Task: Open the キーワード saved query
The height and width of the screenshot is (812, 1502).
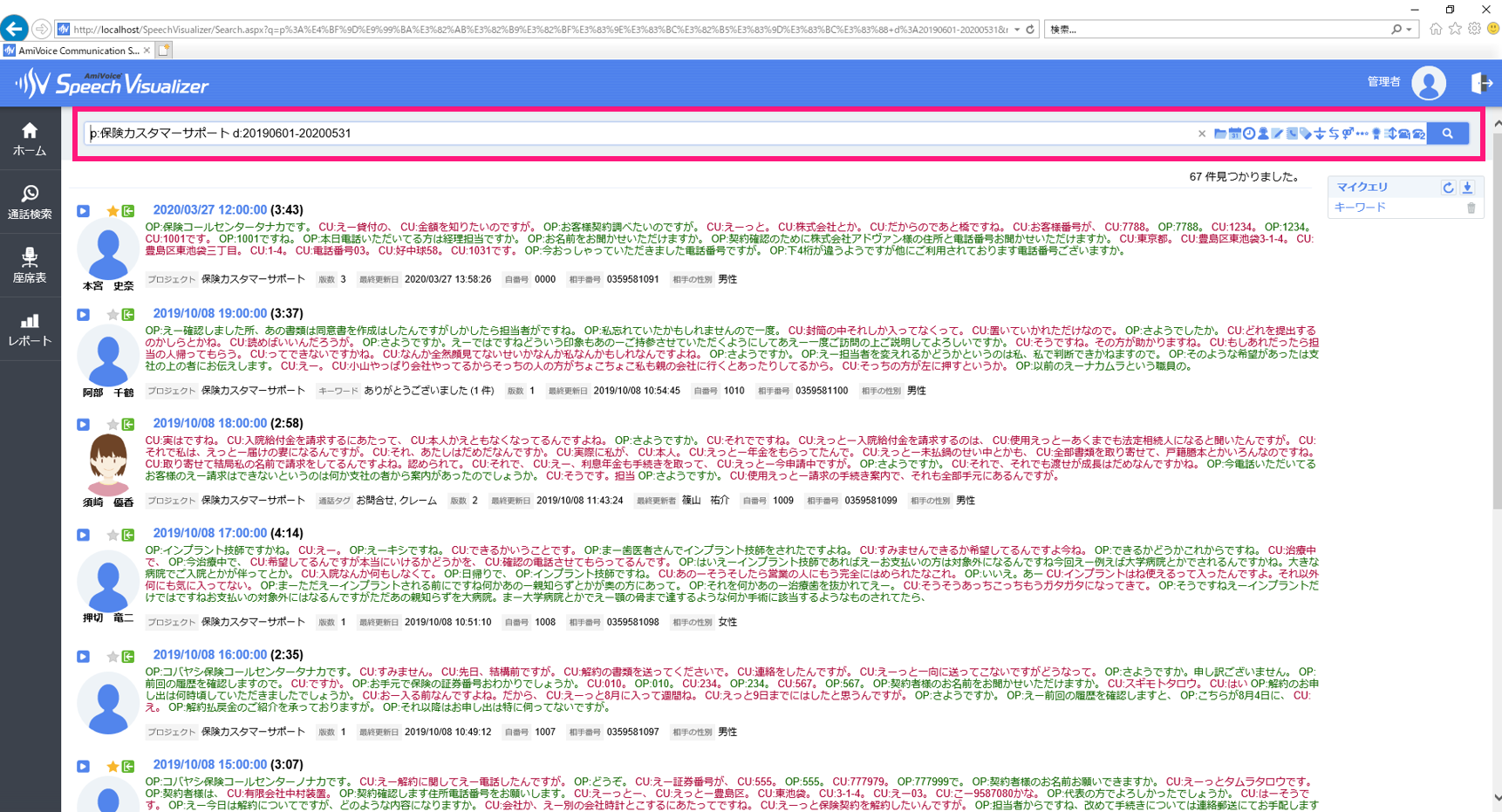Action: (x=1360, y=208)
